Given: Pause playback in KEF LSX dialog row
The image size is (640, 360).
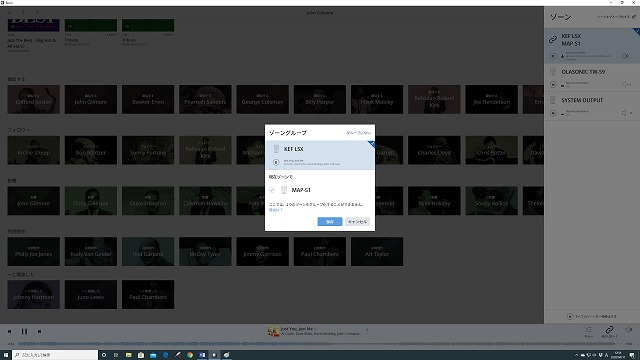Looking at the screenshot, I should 276,162.
